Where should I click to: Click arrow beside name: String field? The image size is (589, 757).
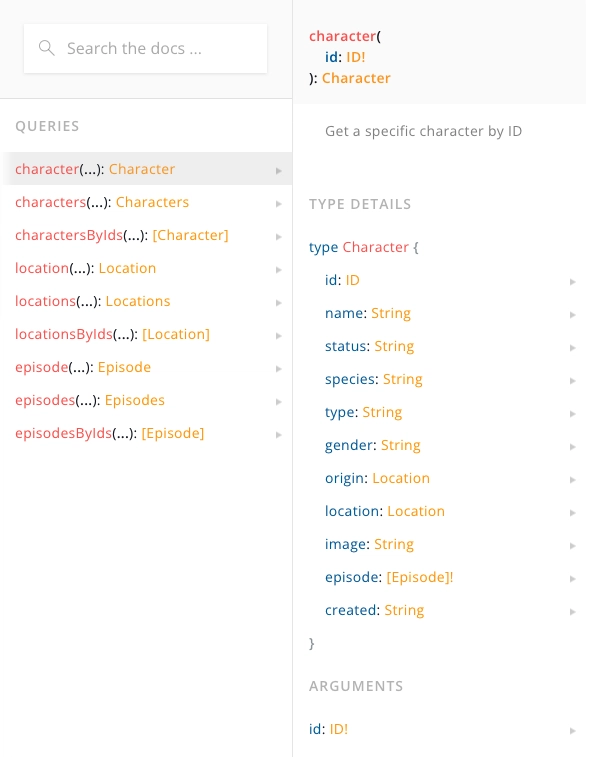tap(573, 315)
